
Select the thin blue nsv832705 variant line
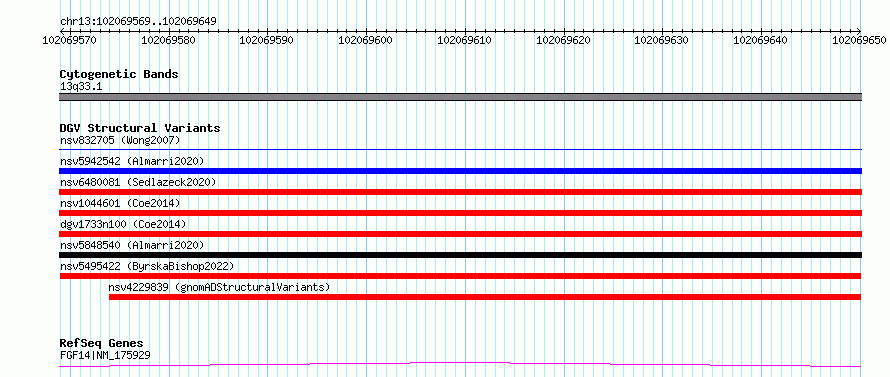pos(460,149)
